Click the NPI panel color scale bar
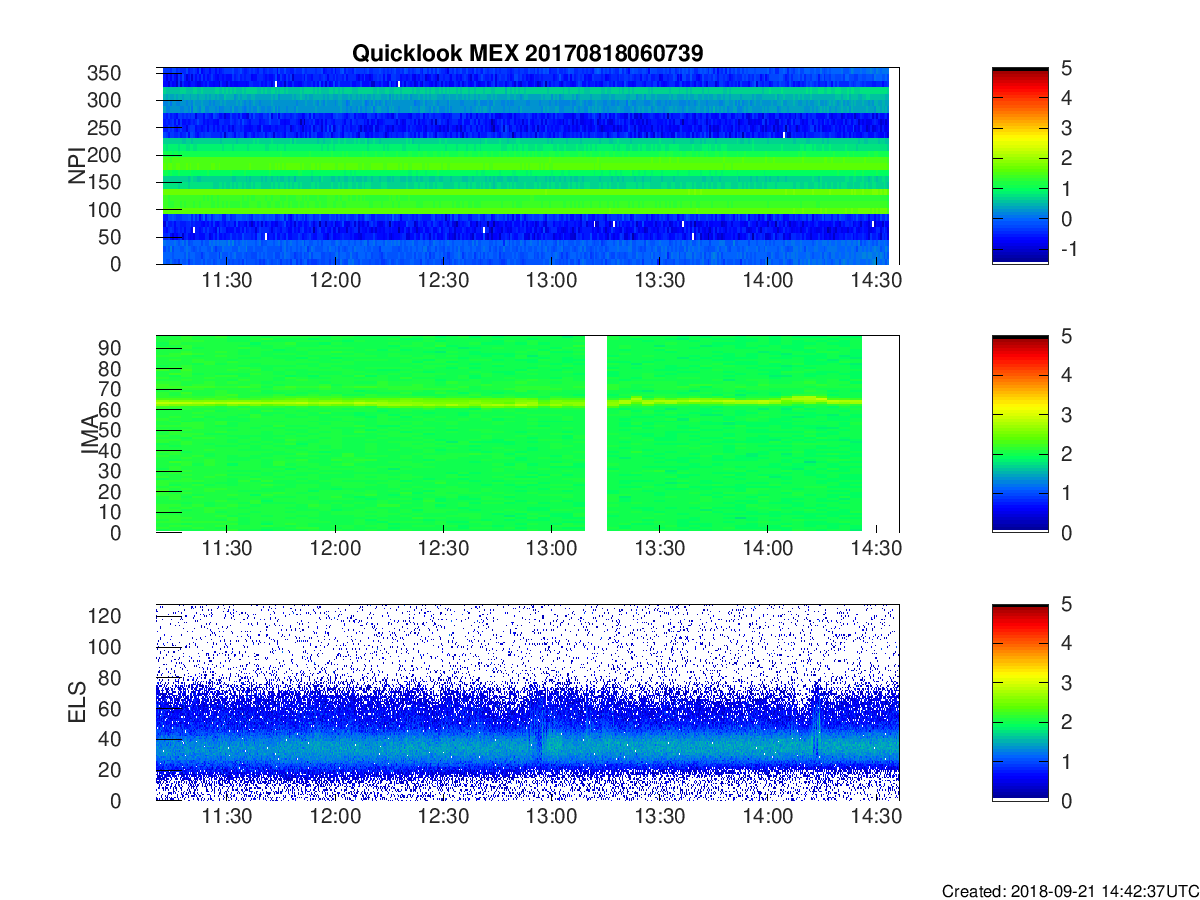Screen dimensions: 1200x900 tap(1020, 166)
